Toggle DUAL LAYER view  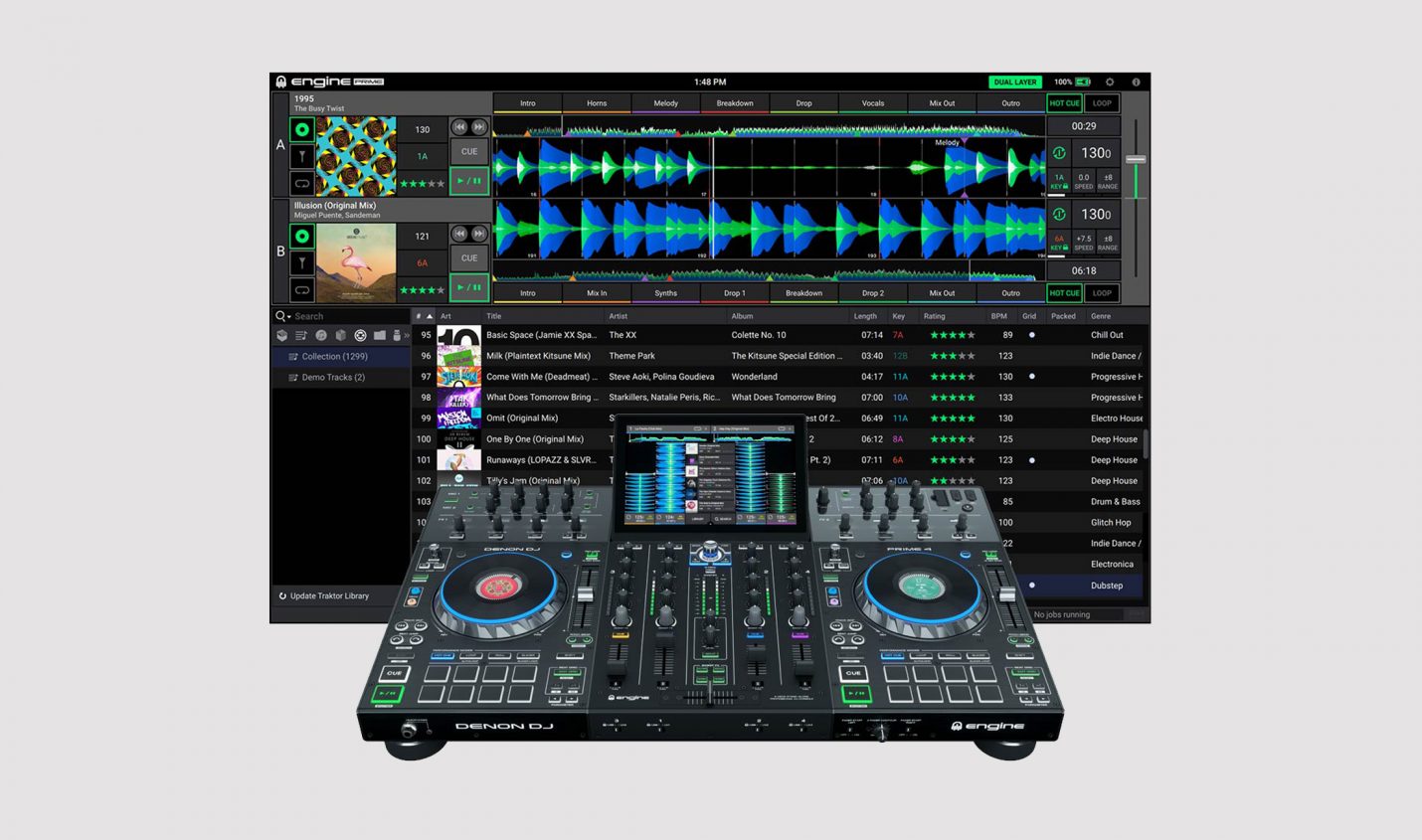tap(1013, 82)
